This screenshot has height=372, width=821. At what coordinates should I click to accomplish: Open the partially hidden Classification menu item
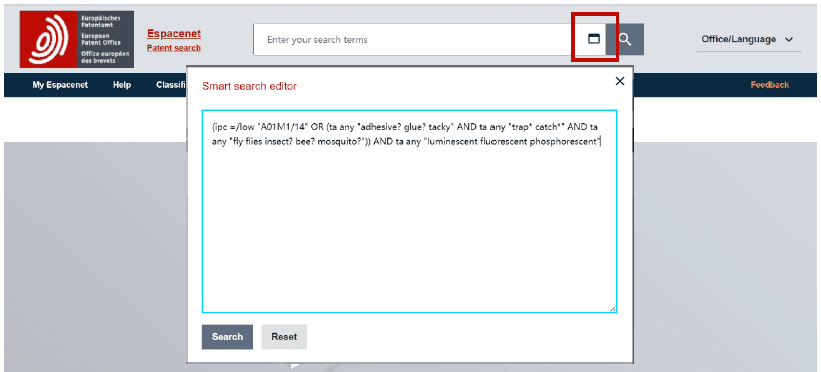171,85
